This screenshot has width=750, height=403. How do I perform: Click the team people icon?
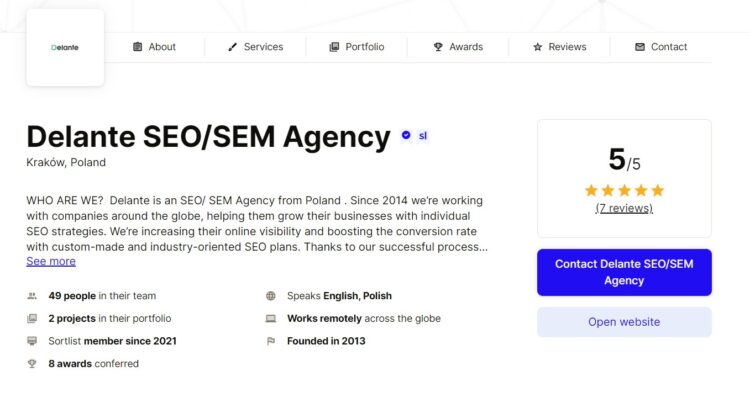click(x=32, y=296)
